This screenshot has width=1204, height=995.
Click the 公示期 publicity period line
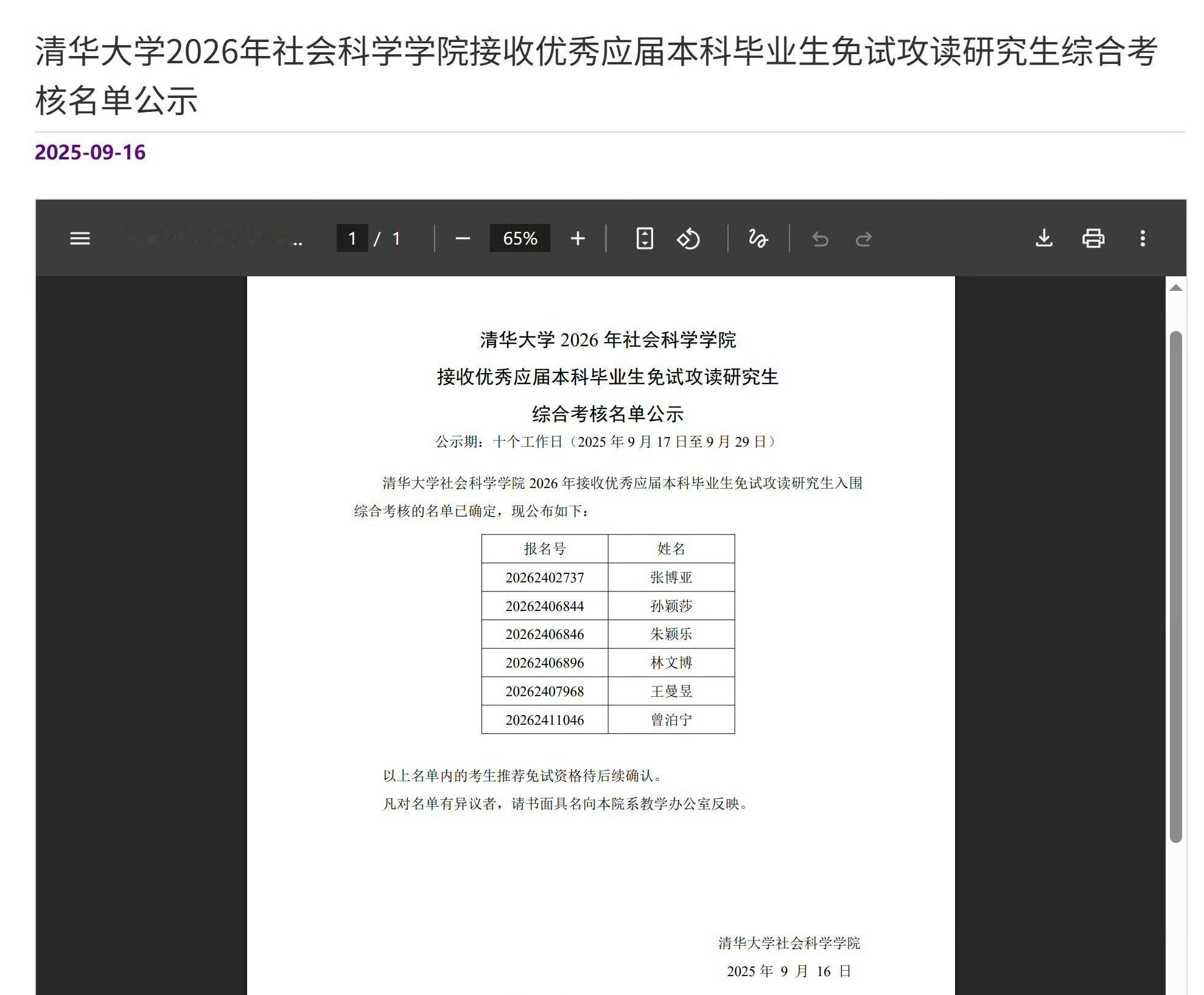pos(607,442)
